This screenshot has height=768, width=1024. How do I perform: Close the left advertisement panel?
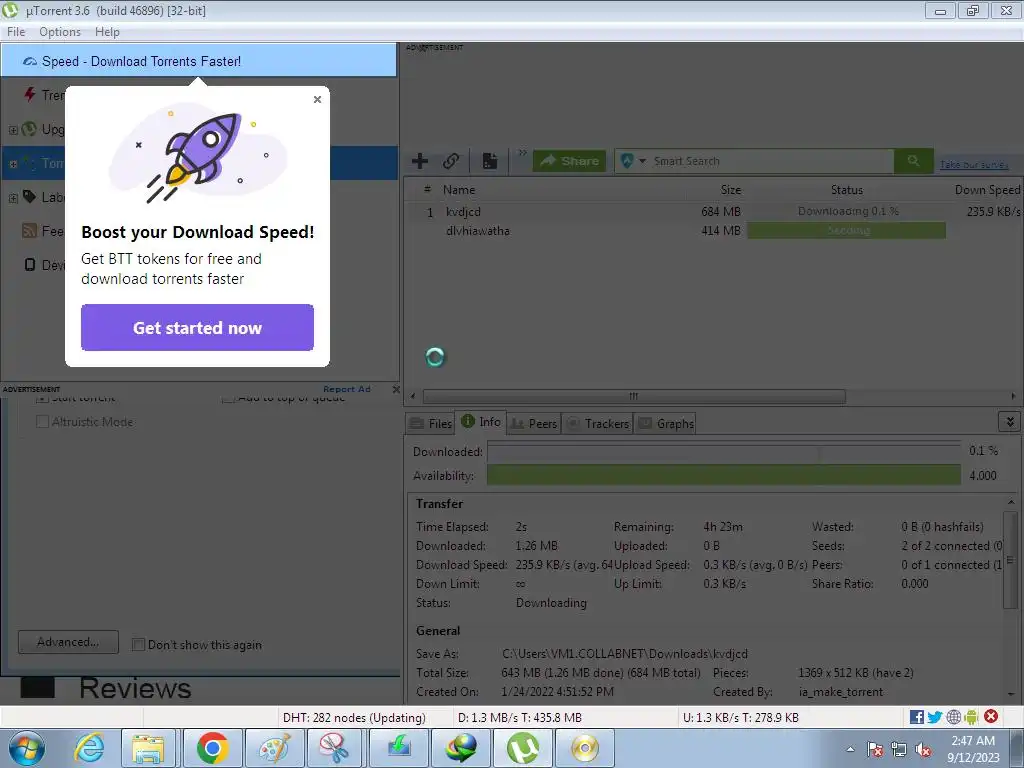click(396, 389)
